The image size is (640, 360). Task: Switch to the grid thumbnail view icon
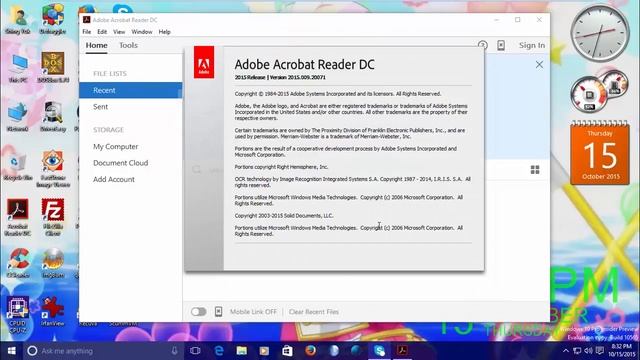pyautogui.click(x=535, y=170)
